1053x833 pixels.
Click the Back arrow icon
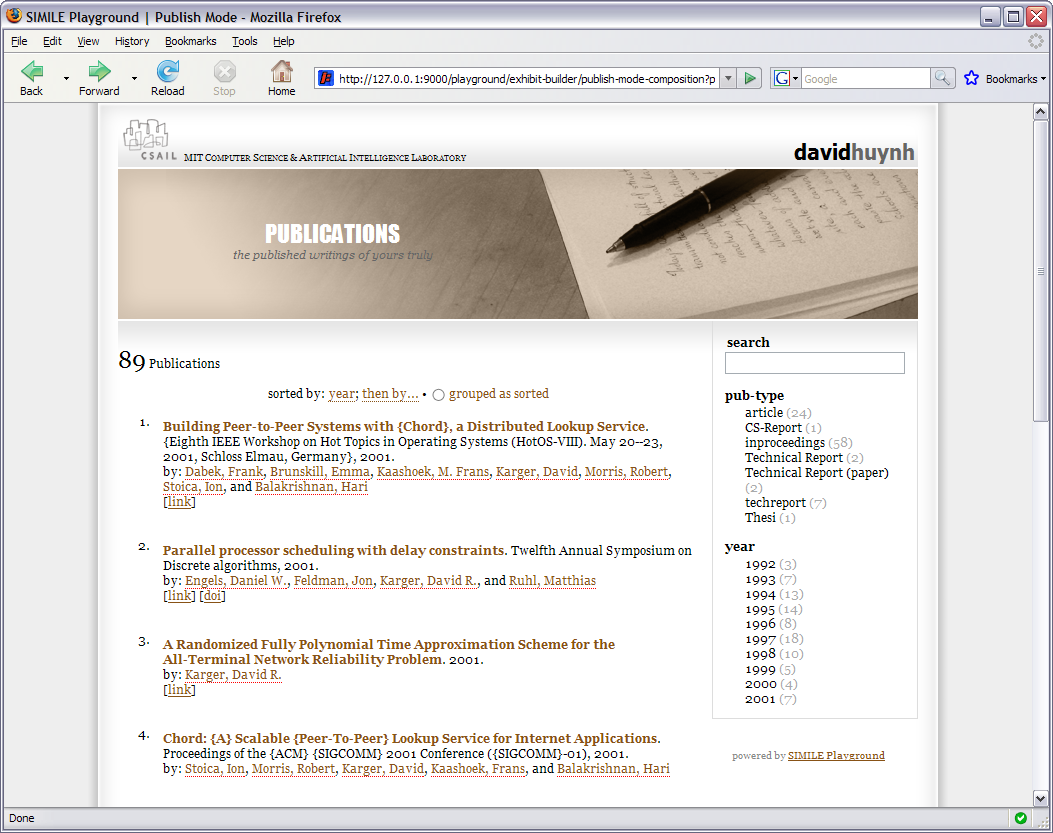(32, 72)
